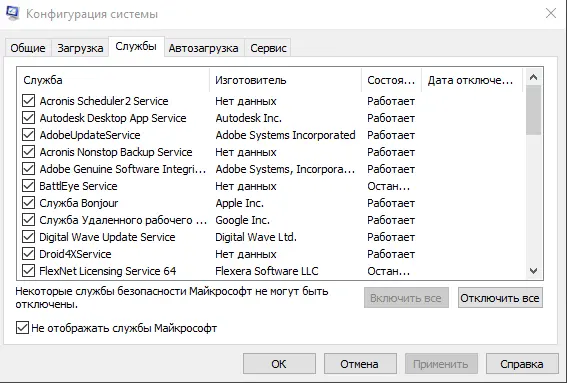Click Apple Inc. manufacturer cell

tap(239, 203)
